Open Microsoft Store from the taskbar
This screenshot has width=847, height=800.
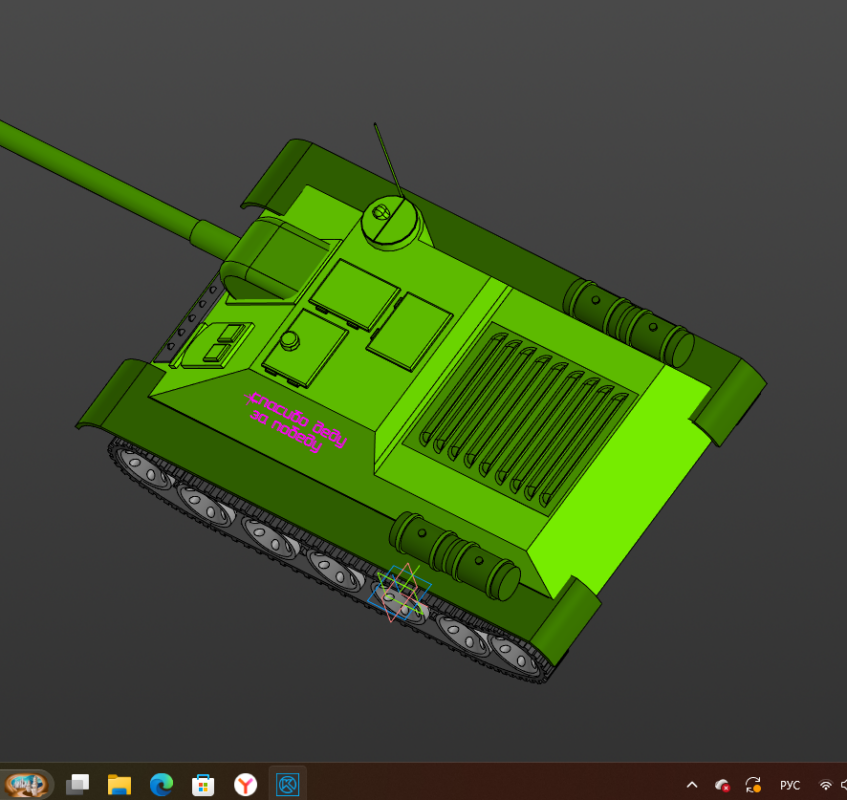(203, 784)
